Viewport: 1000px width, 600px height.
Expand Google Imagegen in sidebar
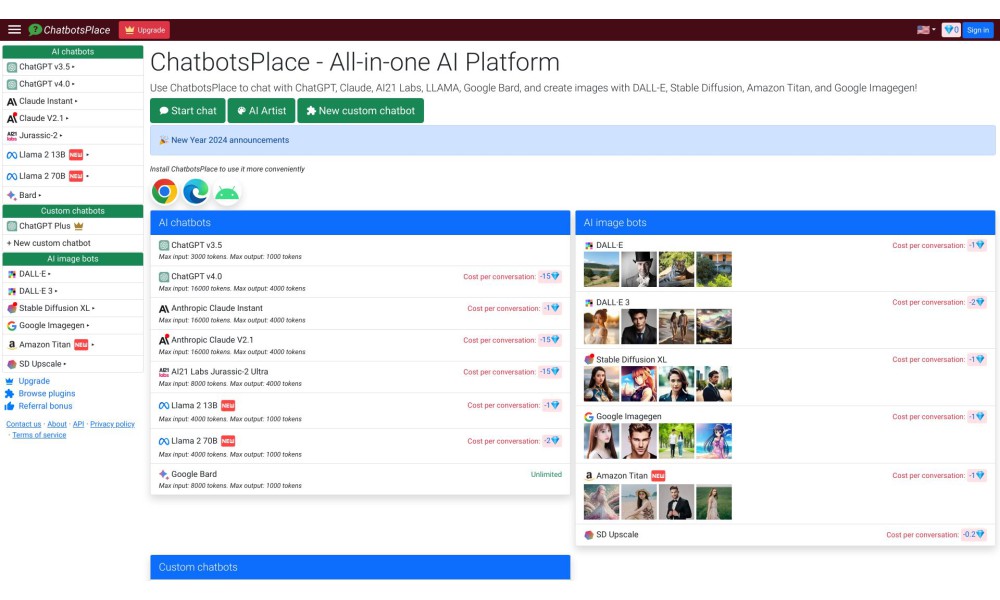(73, 326)
